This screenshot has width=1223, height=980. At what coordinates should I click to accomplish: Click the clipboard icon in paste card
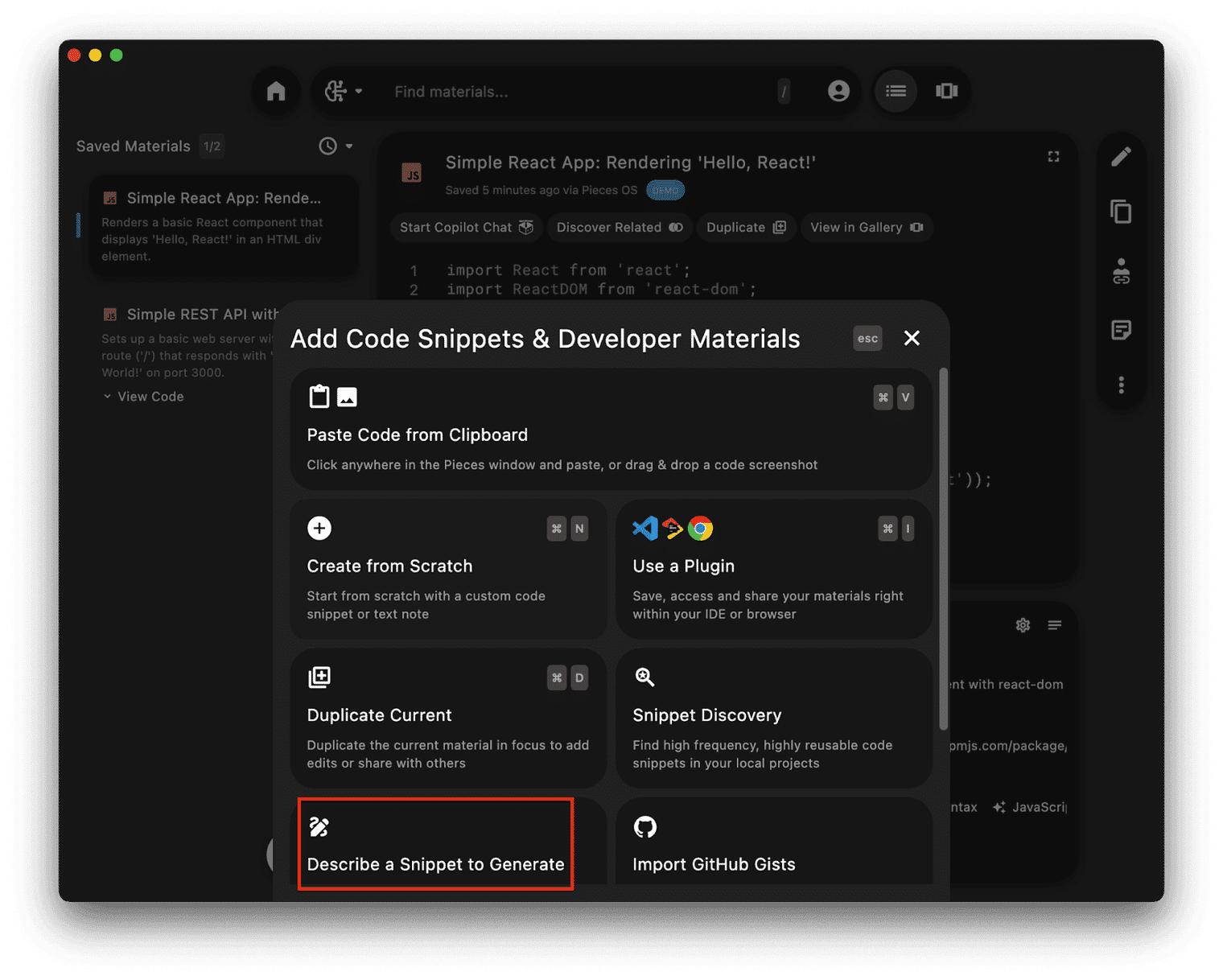pyautogui.click(x=319, y=397)
